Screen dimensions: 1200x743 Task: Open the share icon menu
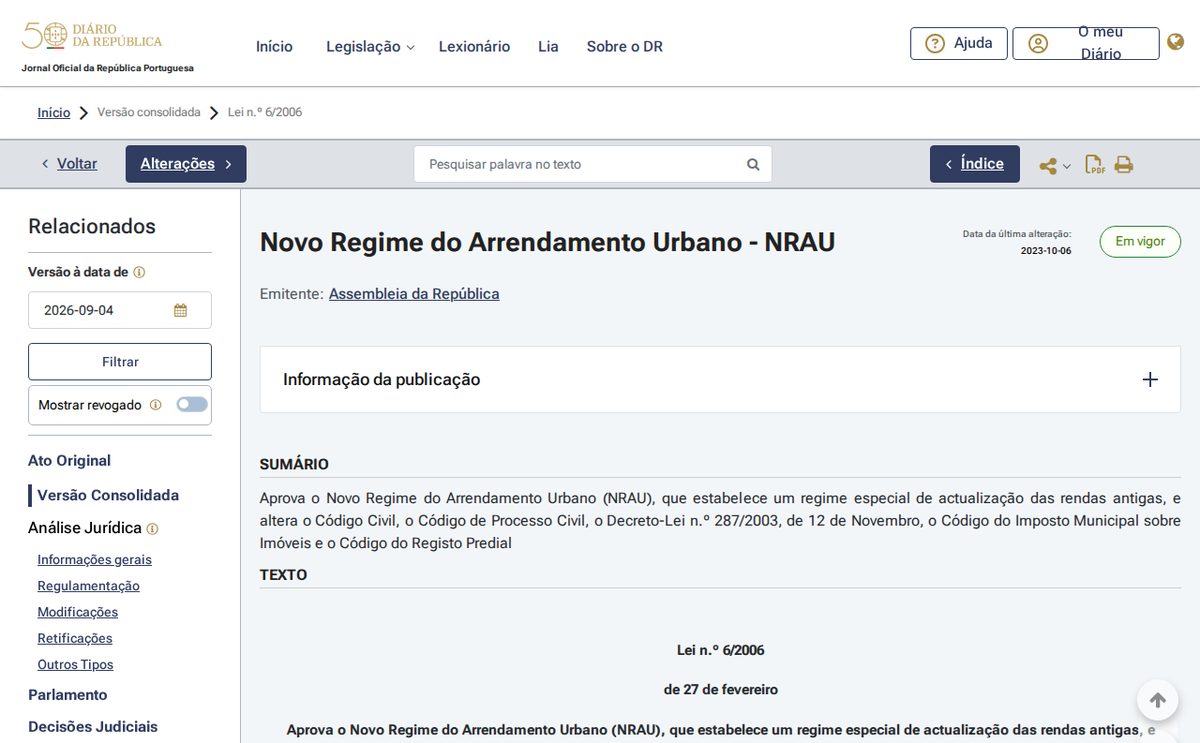[1048, 166]
